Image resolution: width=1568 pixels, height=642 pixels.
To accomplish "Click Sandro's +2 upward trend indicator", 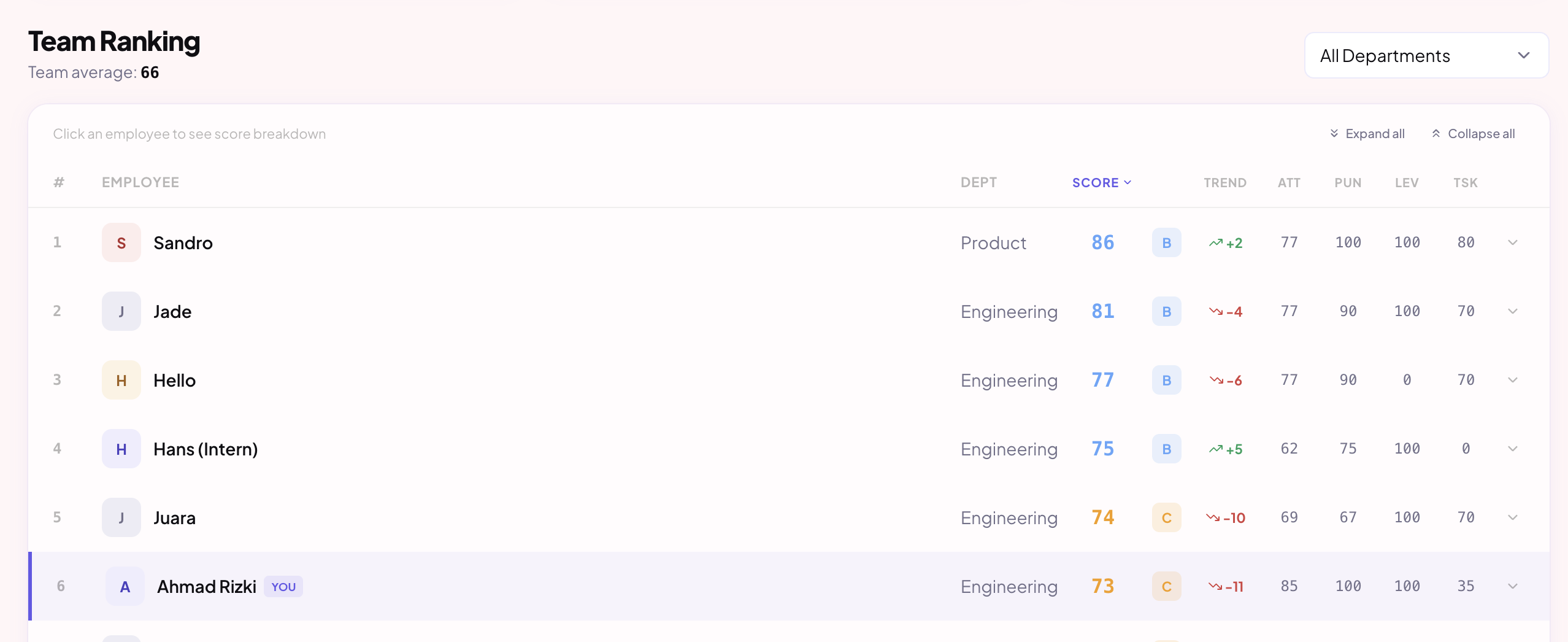I will coord(1226,243).
